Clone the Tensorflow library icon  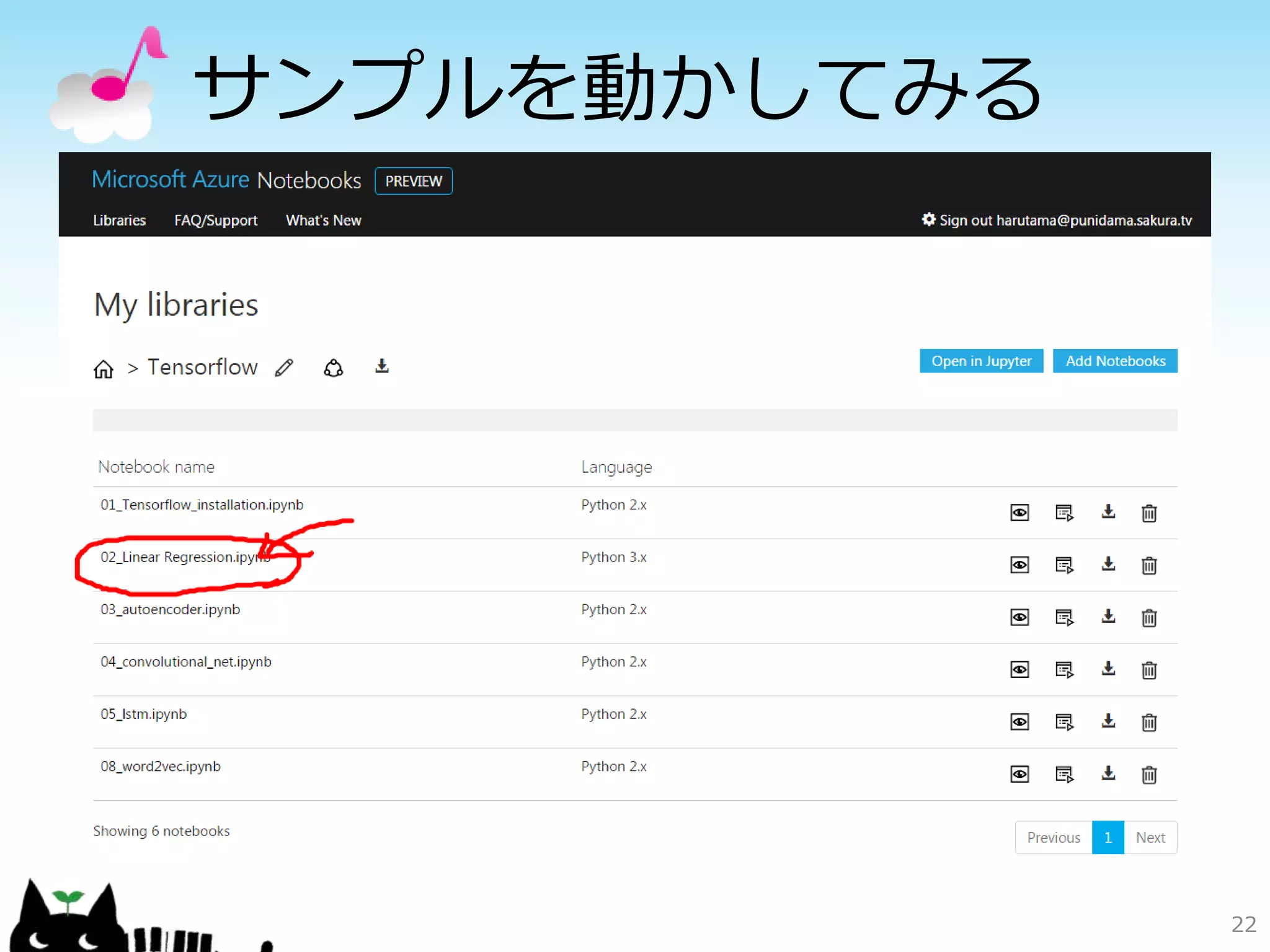[334, 368]
